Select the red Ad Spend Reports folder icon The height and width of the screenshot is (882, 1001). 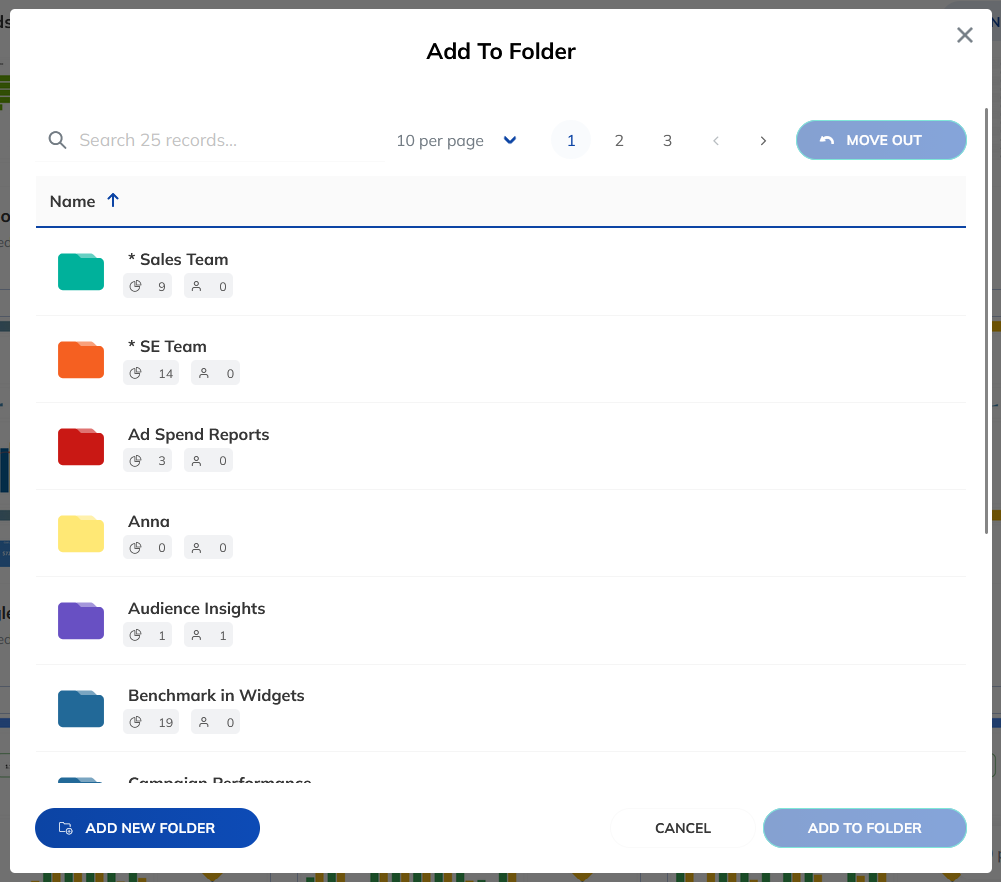81,446
